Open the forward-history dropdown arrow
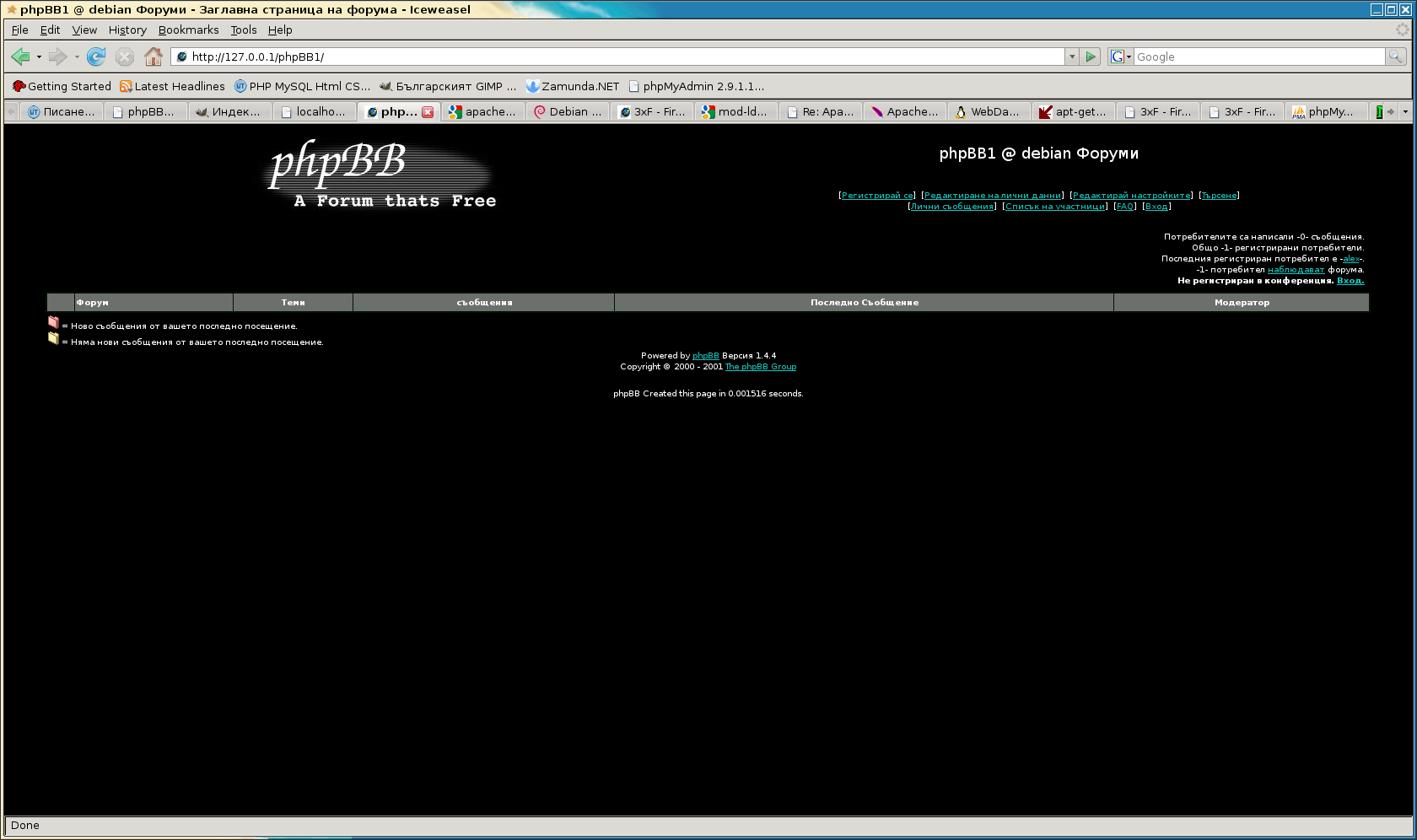The image size is (1417, 840). point(77,57)
